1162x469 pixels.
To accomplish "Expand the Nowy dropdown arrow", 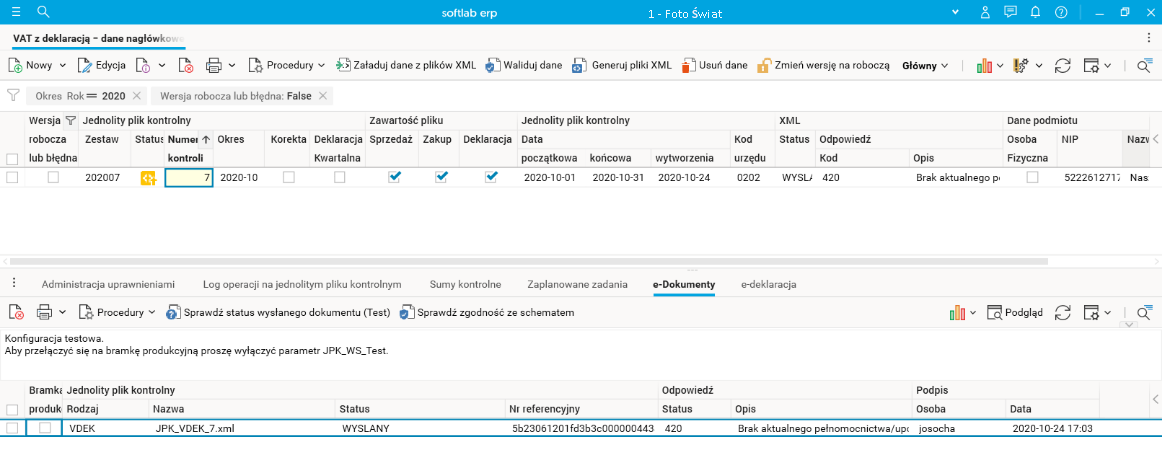I will pyautogui.click(x=62, y=65).
